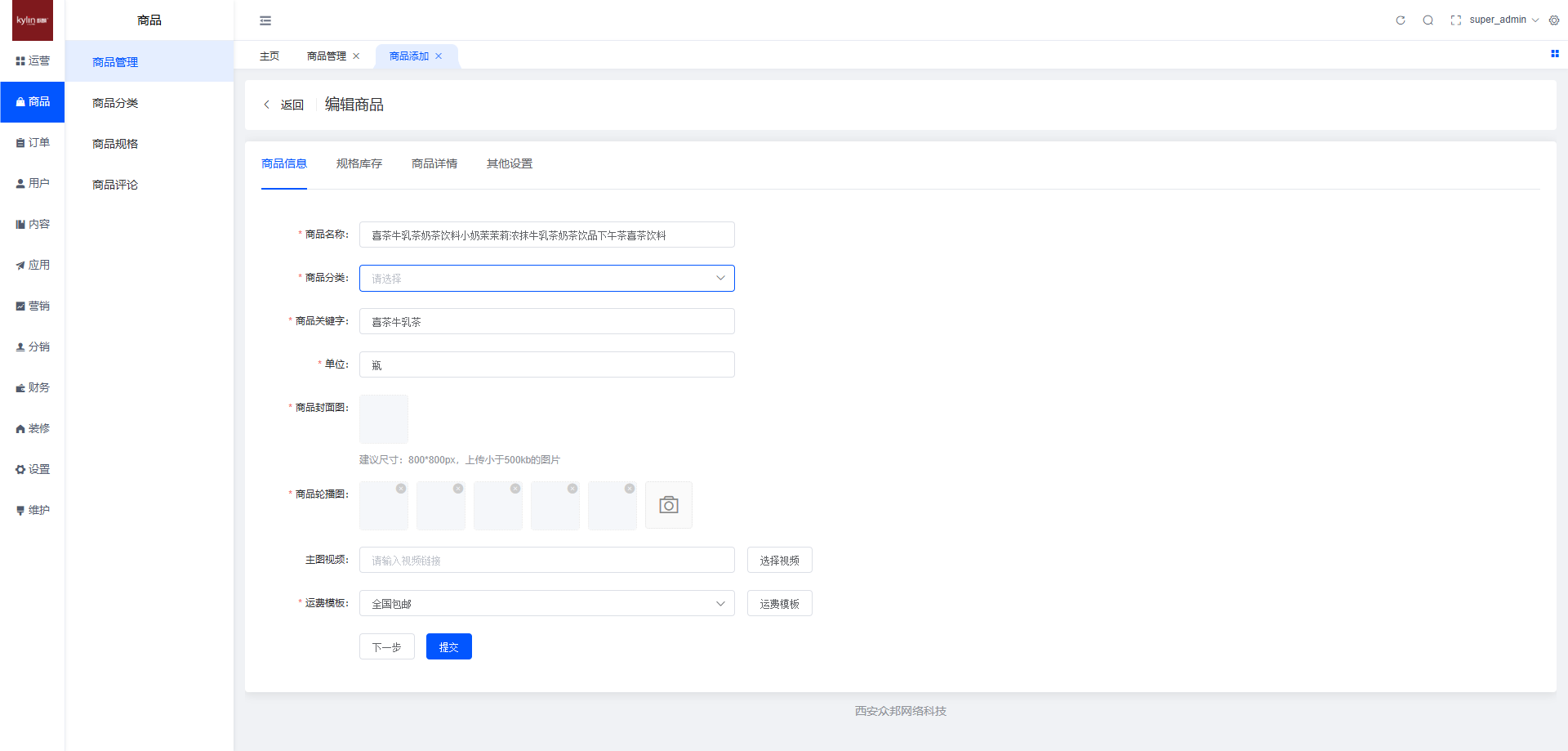
Task: Switch to the 其他设置 tab
Action: tap(510, 163)
